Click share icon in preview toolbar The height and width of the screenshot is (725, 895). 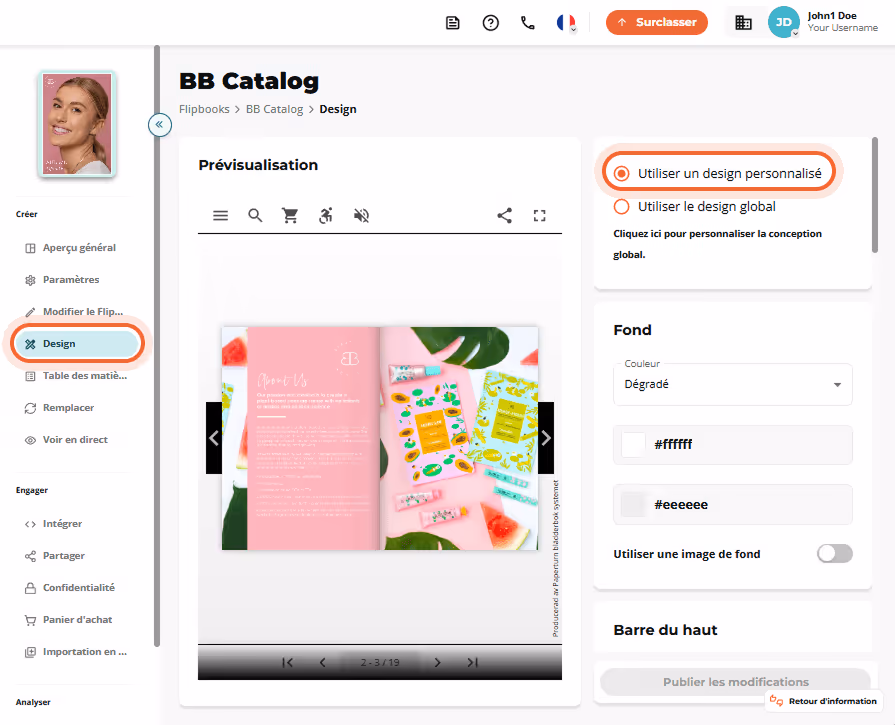click(505, 215)
